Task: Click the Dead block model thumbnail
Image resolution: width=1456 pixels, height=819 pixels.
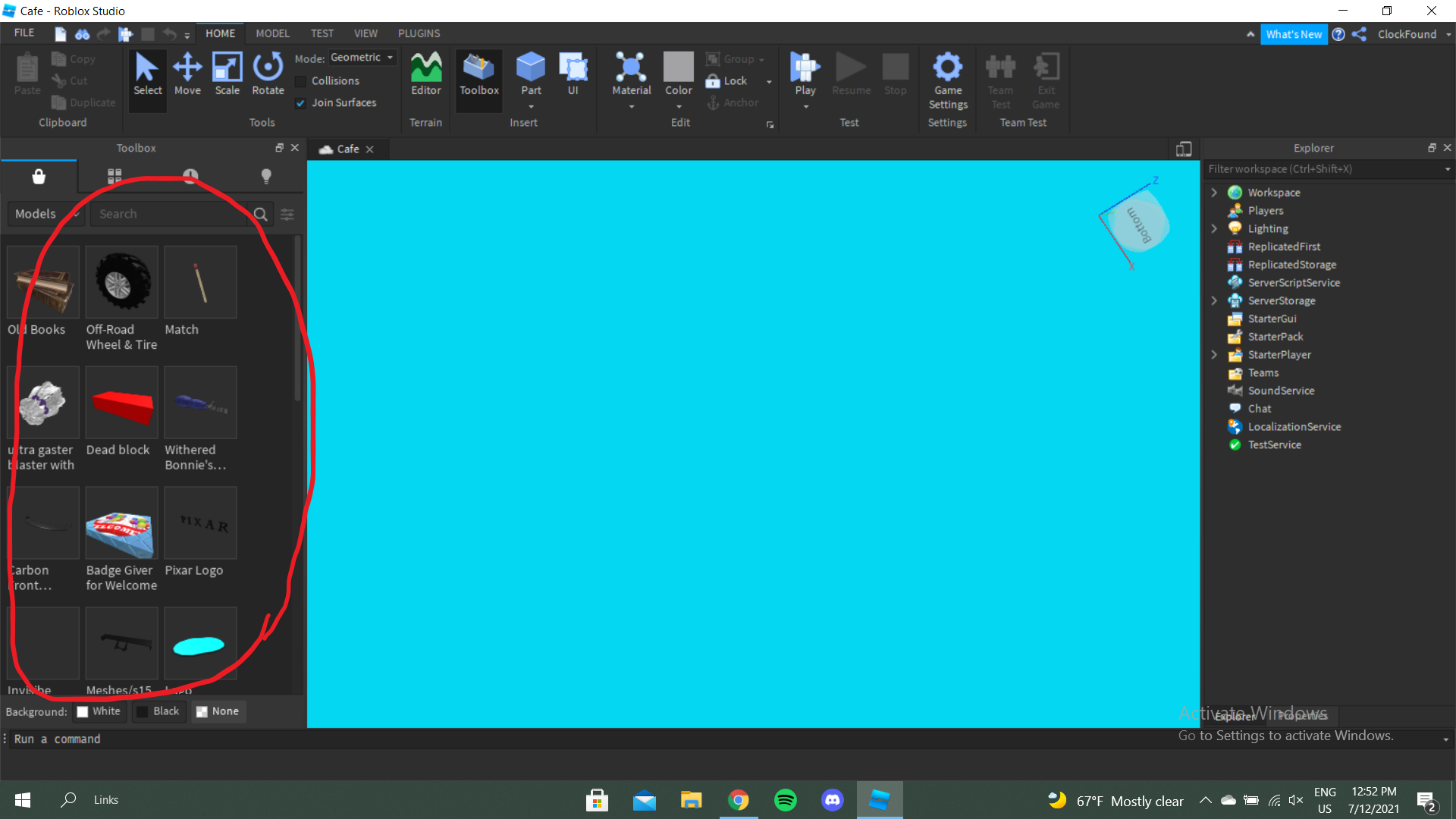Action: point(121,403)
